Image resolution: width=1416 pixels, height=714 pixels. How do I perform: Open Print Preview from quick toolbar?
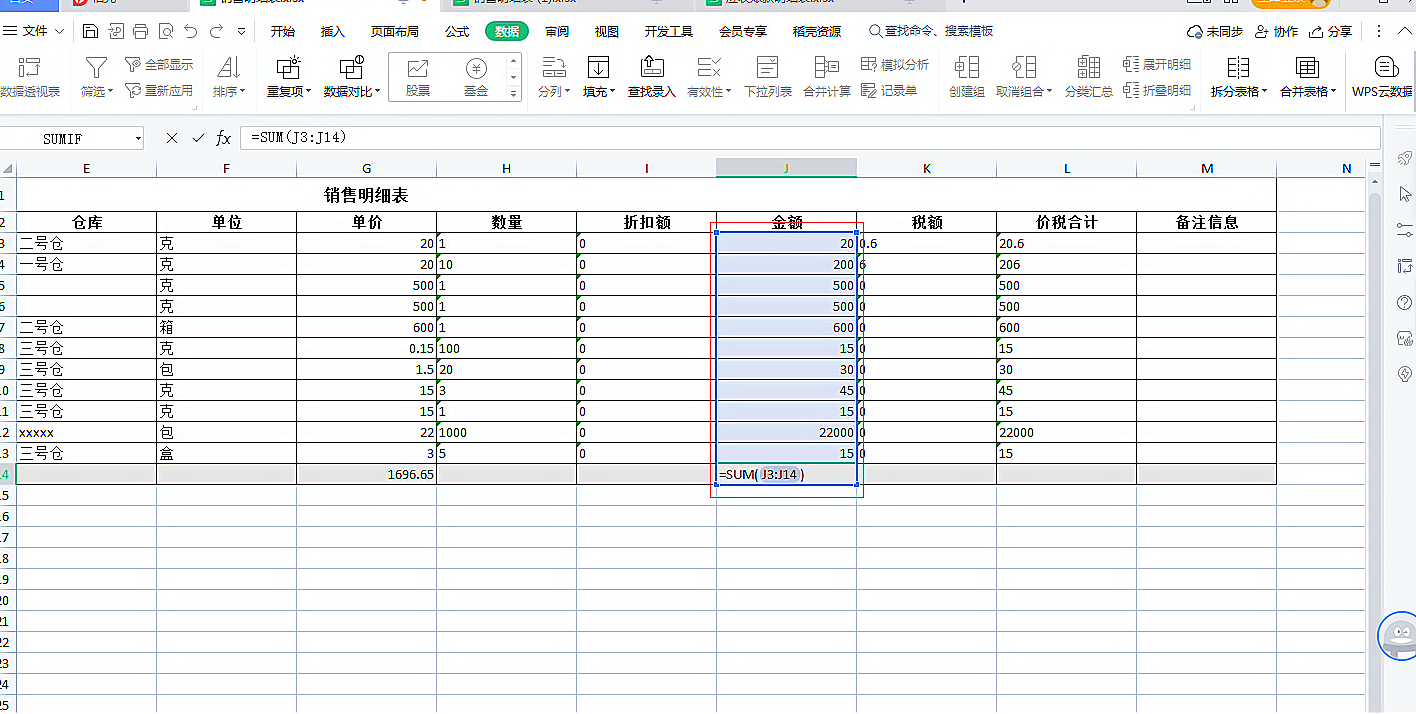pos(165,32)
